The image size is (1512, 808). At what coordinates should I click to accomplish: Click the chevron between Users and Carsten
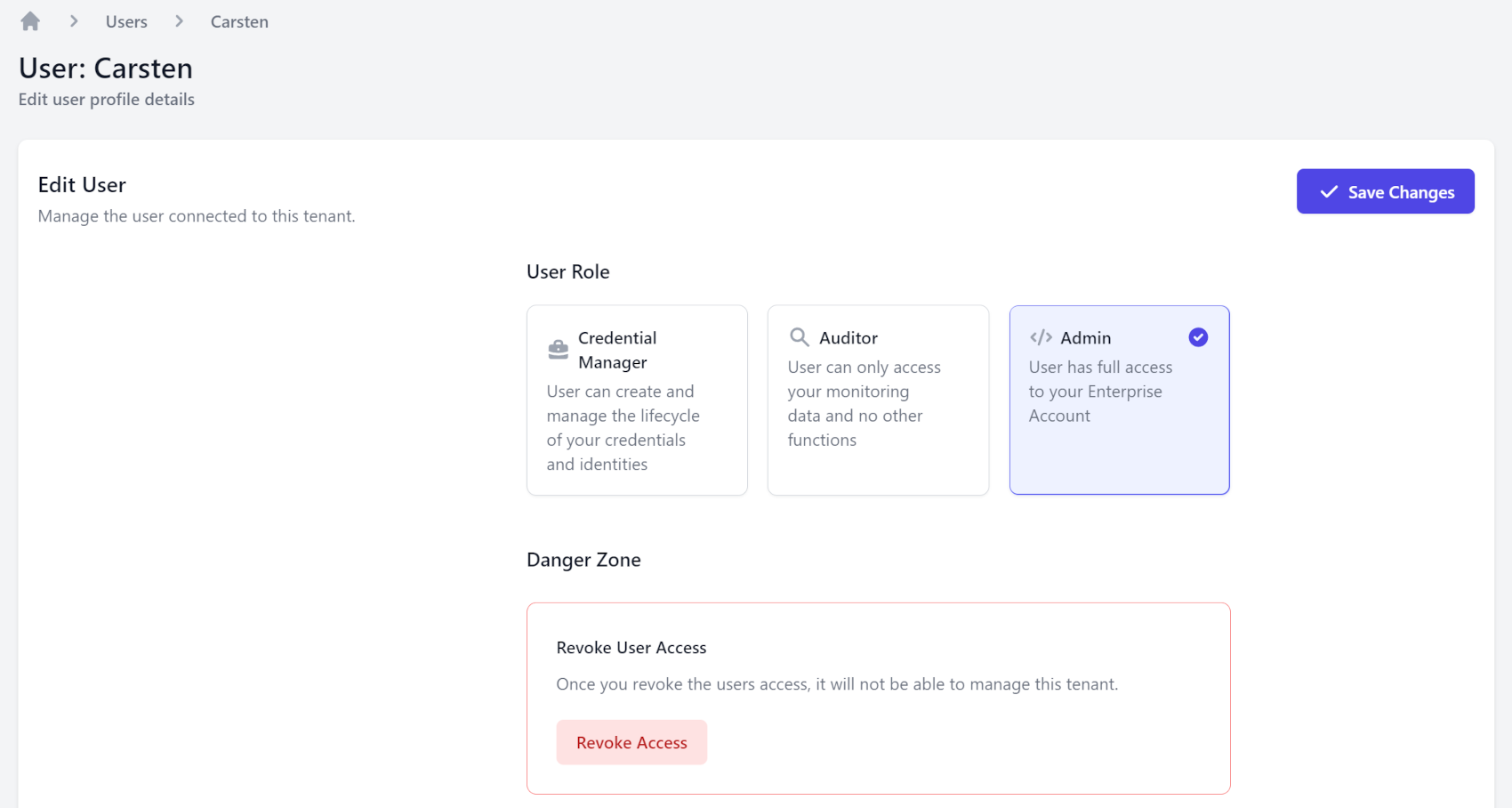tap(178, 20)
